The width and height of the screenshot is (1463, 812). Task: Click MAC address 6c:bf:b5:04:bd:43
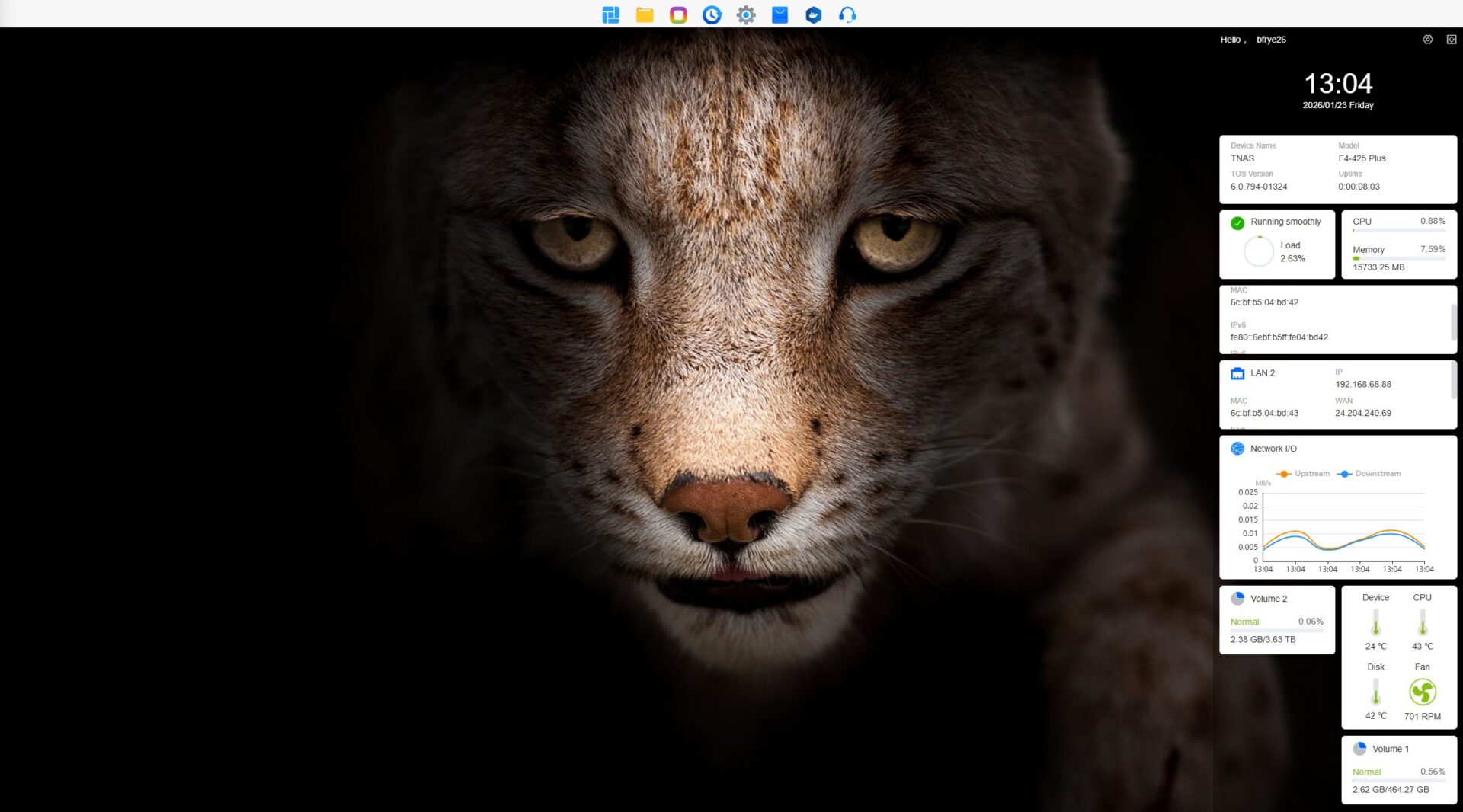1264,414
